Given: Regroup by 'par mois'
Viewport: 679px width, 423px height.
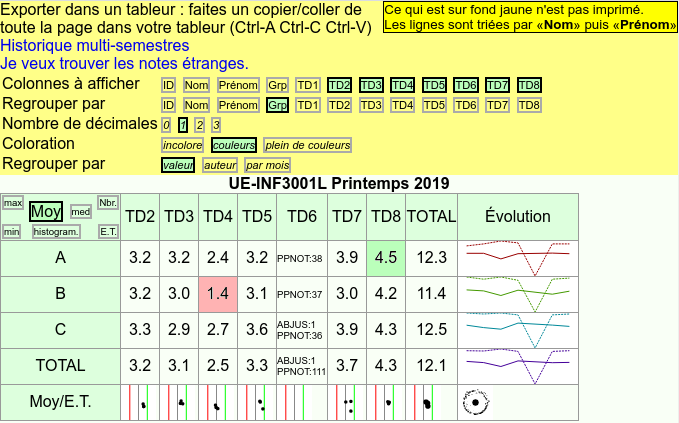Looking at the screenshot, I should [267, 165].
